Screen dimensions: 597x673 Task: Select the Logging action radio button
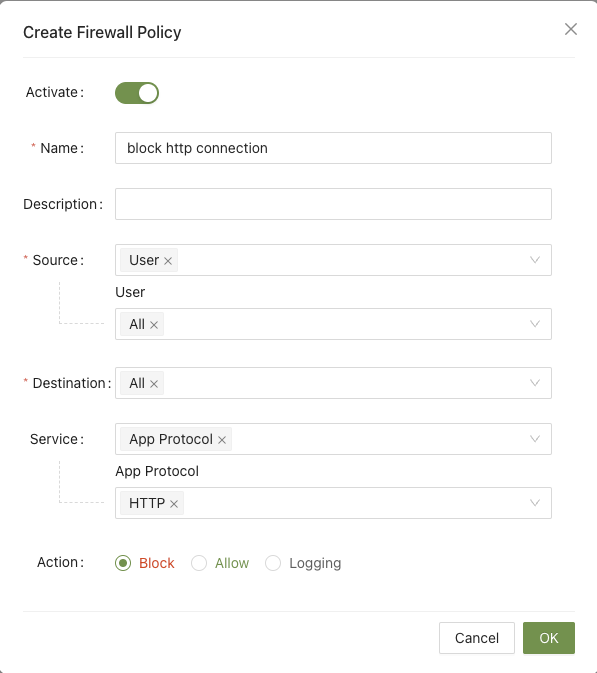pos(273,563)
